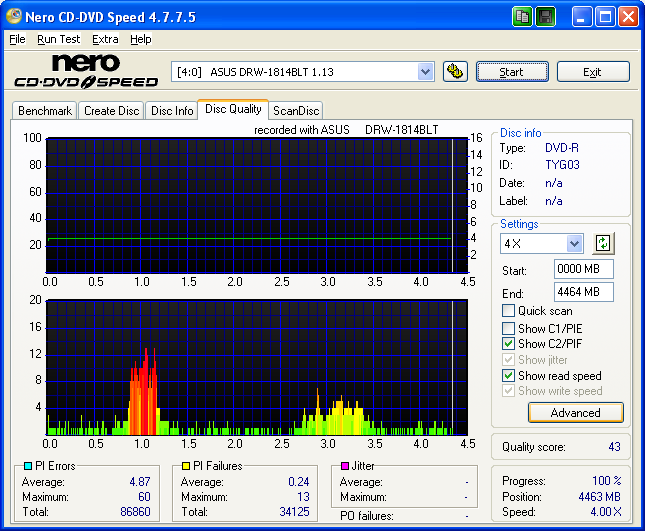This screenshot has width=645, height=531.
Task: Click the magenta Jitter color swatch
Action: click(345, 466)
